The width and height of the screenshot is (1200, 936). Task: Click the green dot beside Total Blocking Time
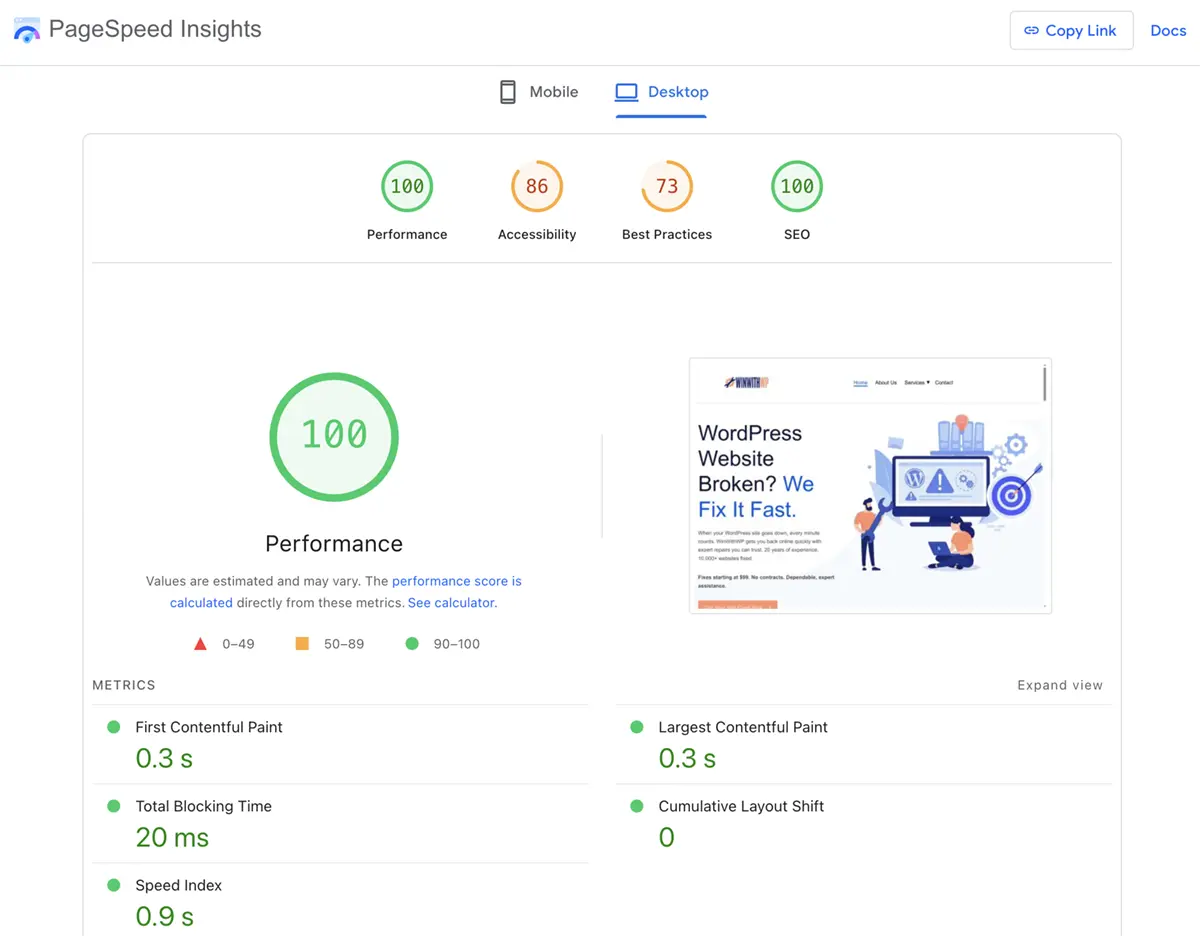[114, 806]
